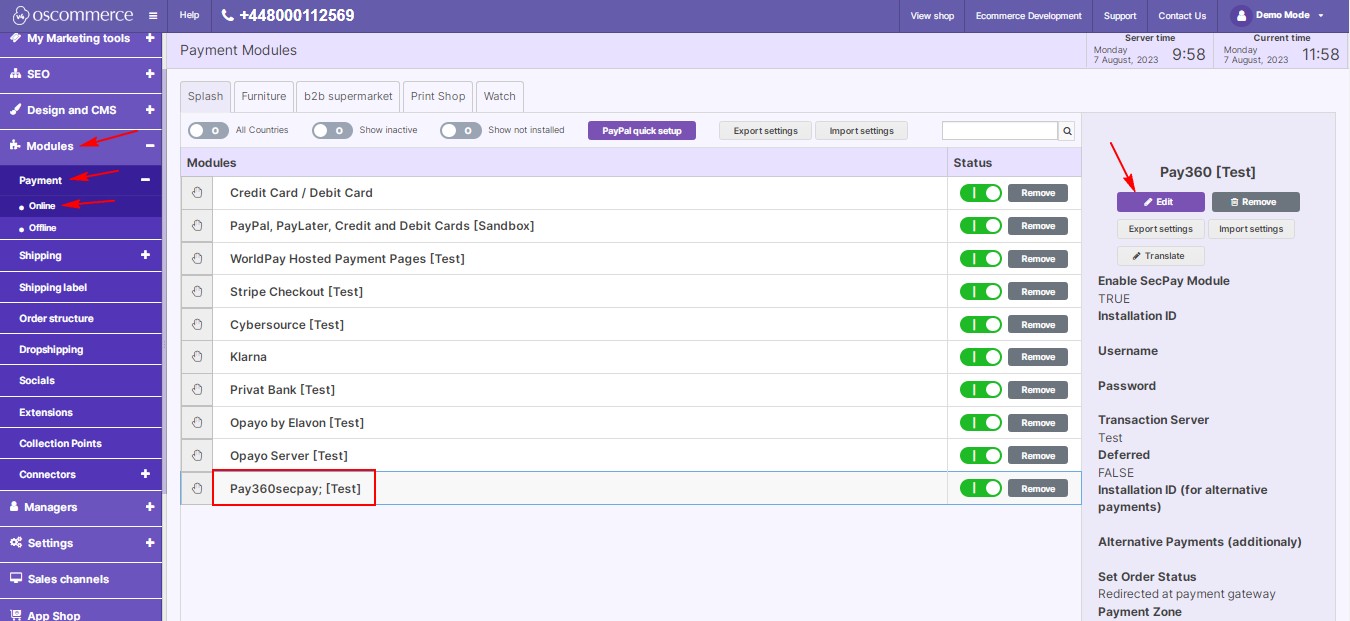This screenshot has height=621, width=1350.
Task: Click Edit button for Pay360
Action: click(x=1161, y=202)
